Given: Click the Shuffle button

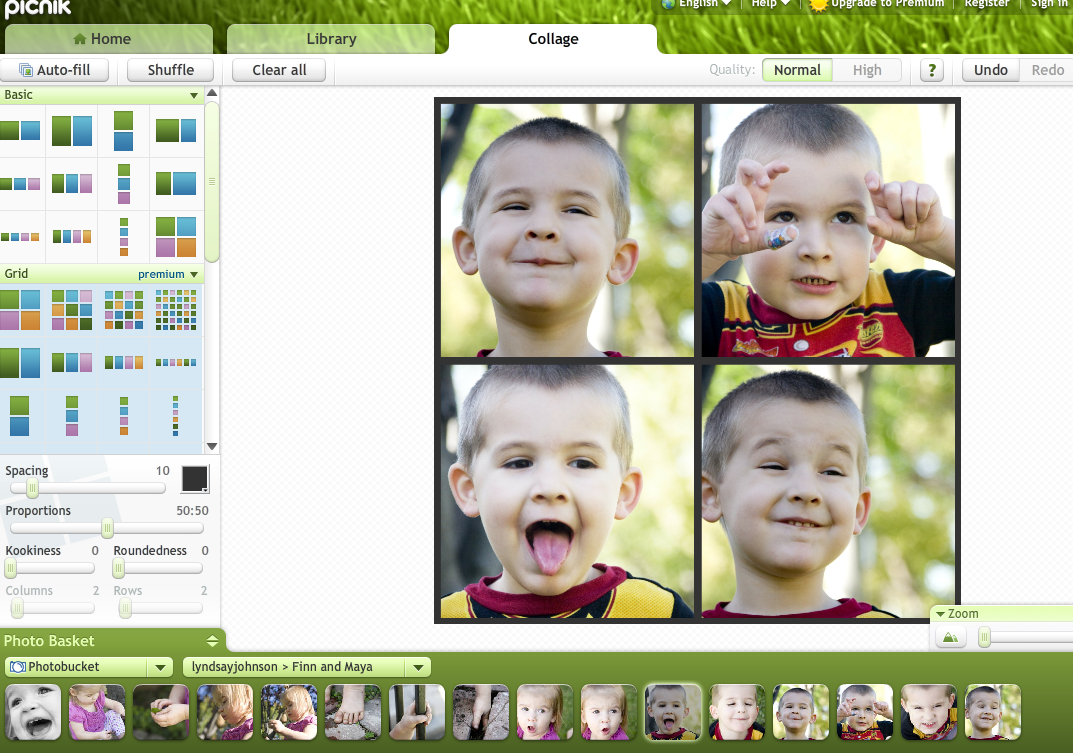Looking at the screenshot, I should point(169,70).
